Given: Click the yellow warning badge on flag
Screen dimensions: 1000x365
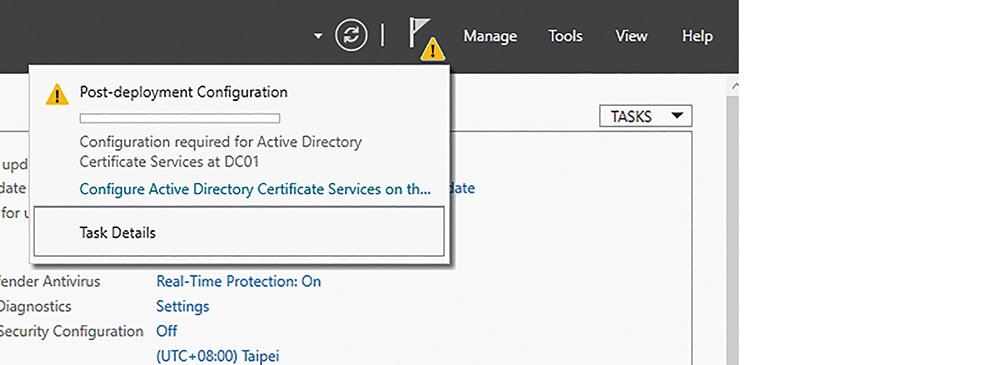Looking at the screenshot, I should pos(433,49).
